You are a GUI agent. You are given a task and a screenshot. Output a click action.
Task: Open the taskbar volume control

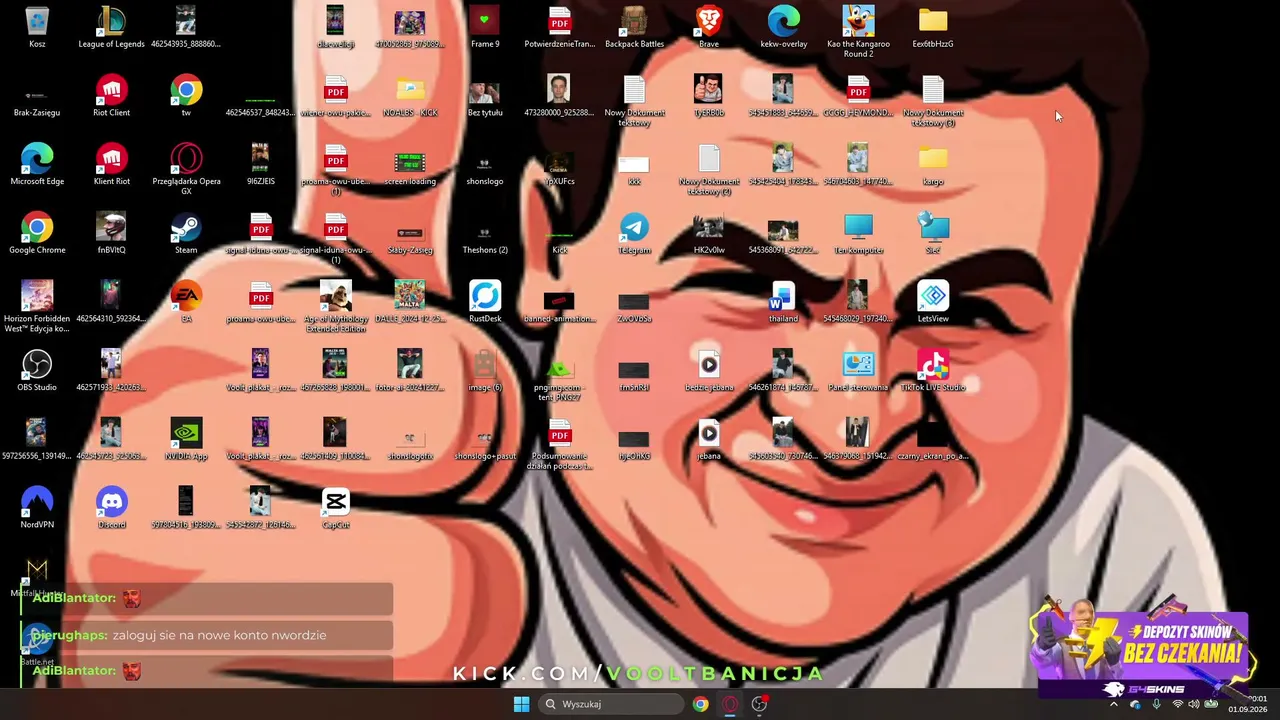tap(1193, 704)
